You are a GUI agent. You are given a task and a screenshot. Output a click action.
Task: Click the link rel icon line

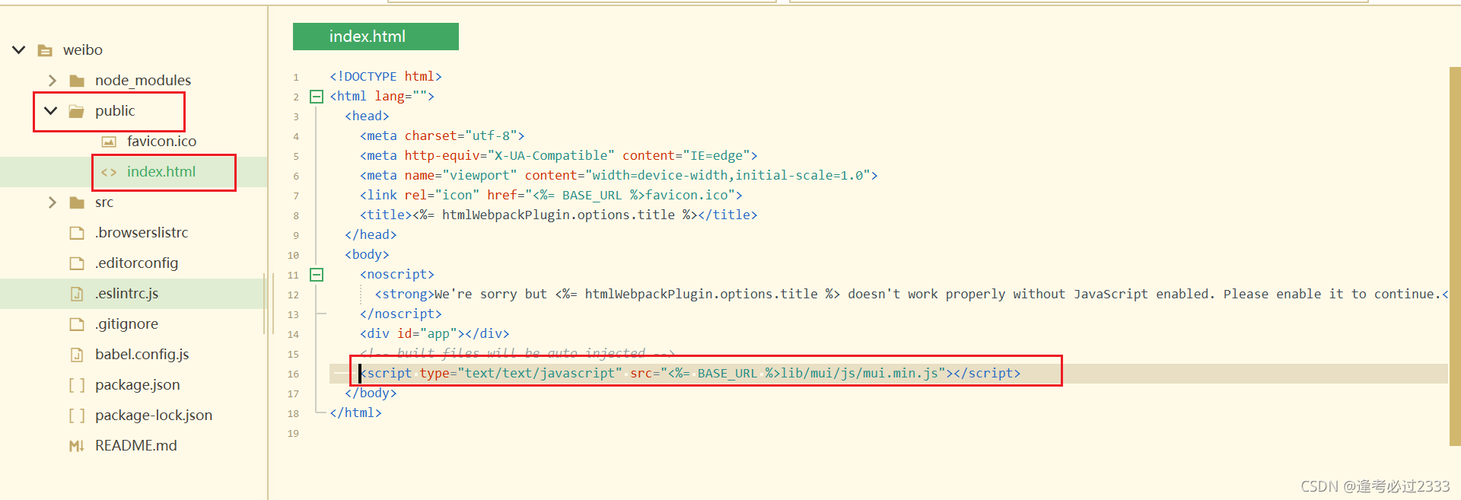[x=551, y=195]
